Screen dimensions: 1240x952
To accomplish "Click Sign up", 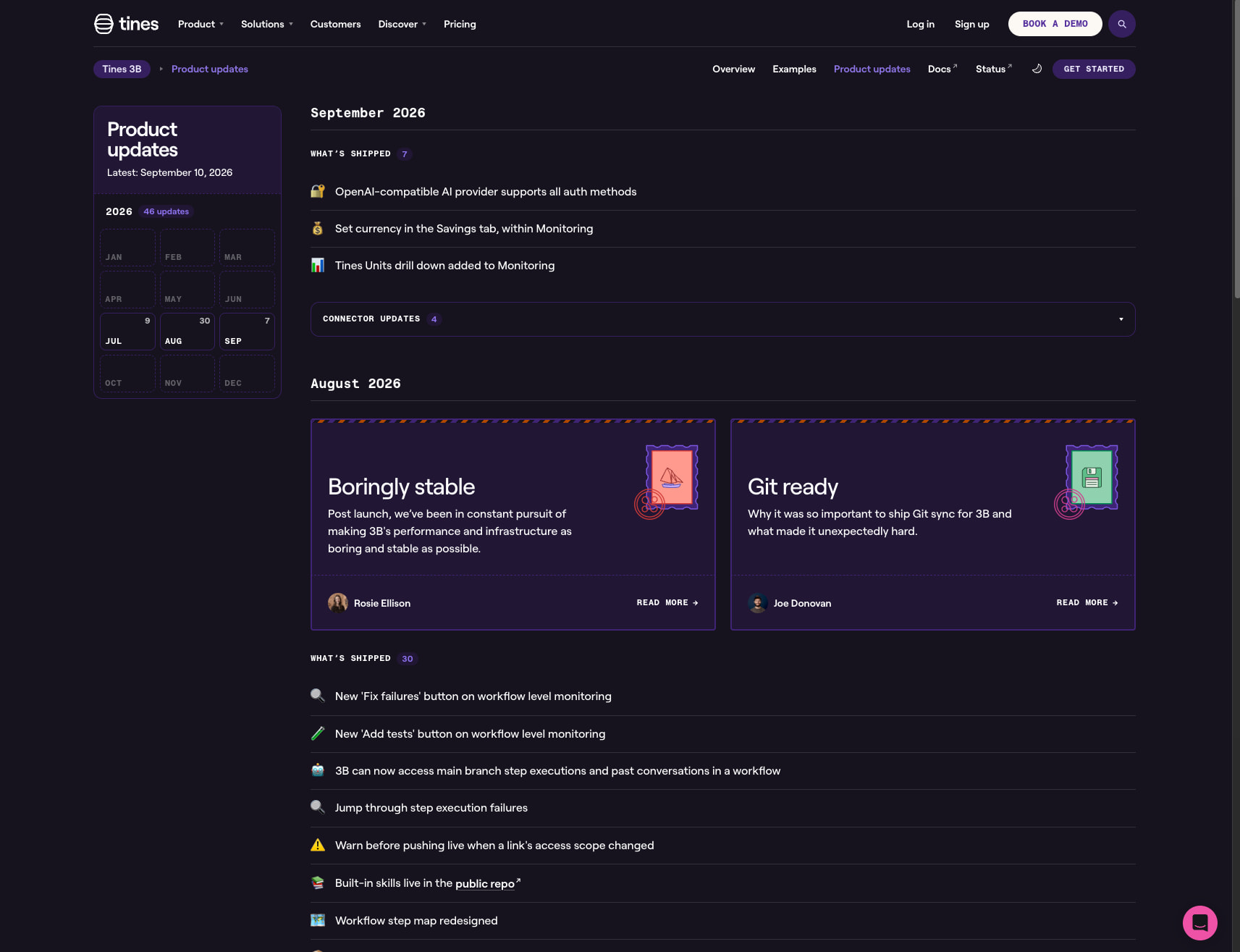I will tap(971, 24).
